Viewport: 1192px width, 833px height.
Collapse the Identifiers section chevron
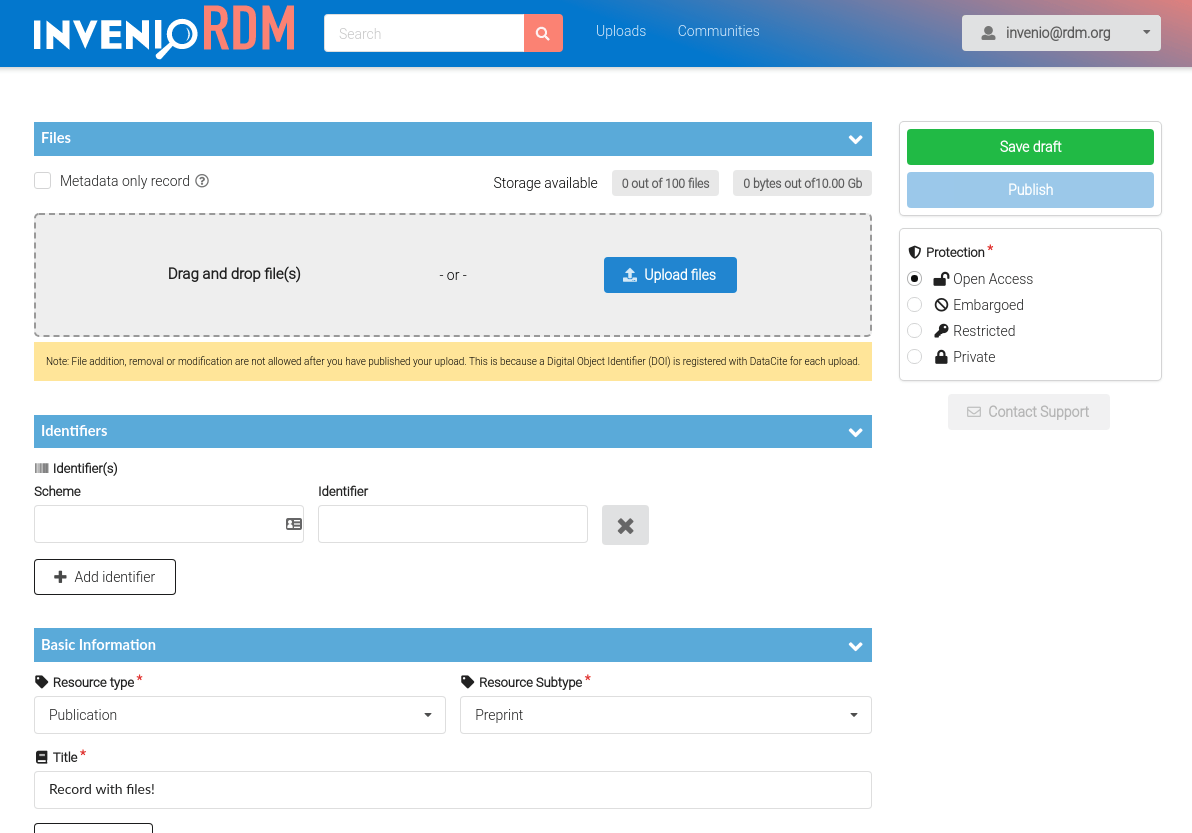pos(855,432)
